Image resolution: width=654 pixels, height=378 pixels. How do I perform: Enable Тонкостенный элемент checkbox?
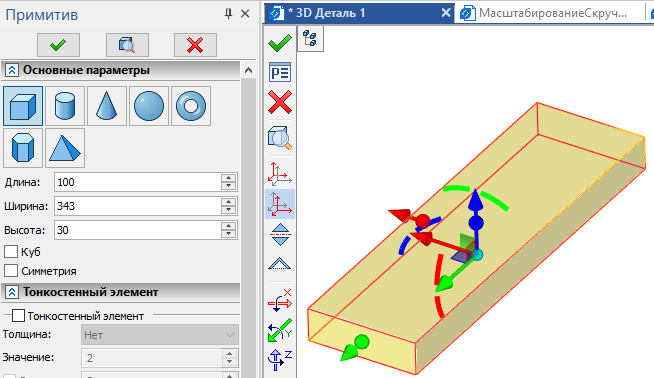[18, 316]
